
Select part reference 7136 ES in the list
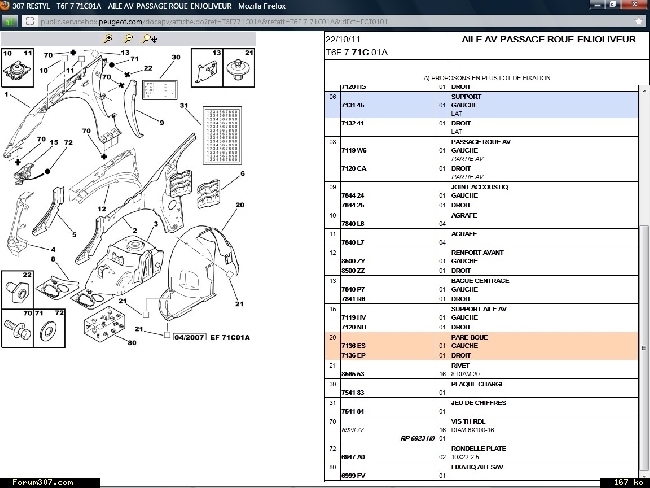click(x=354, y=346)
